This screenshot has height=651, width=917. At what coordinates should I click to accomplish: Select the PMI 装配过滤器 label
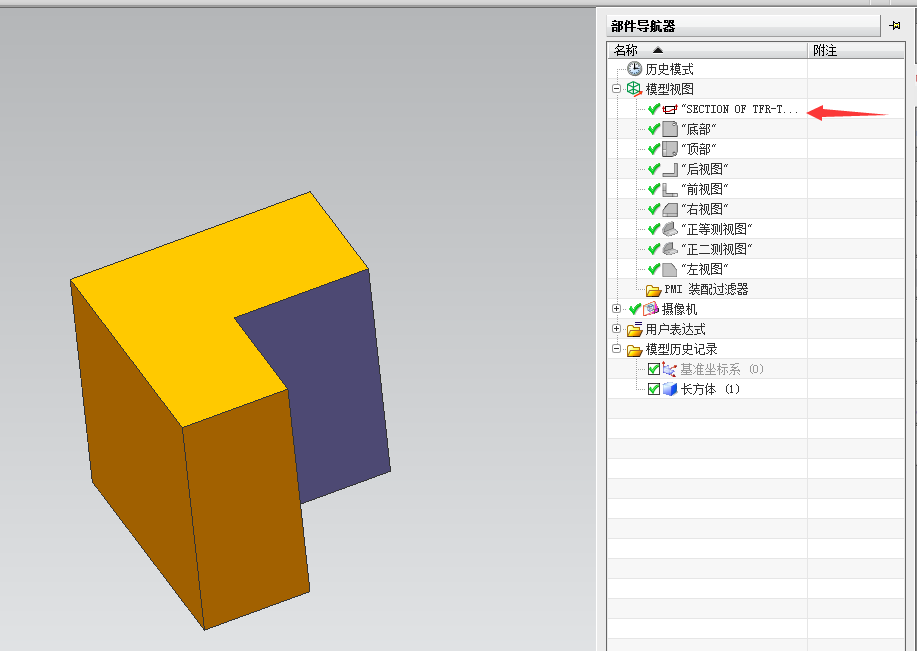706,289
